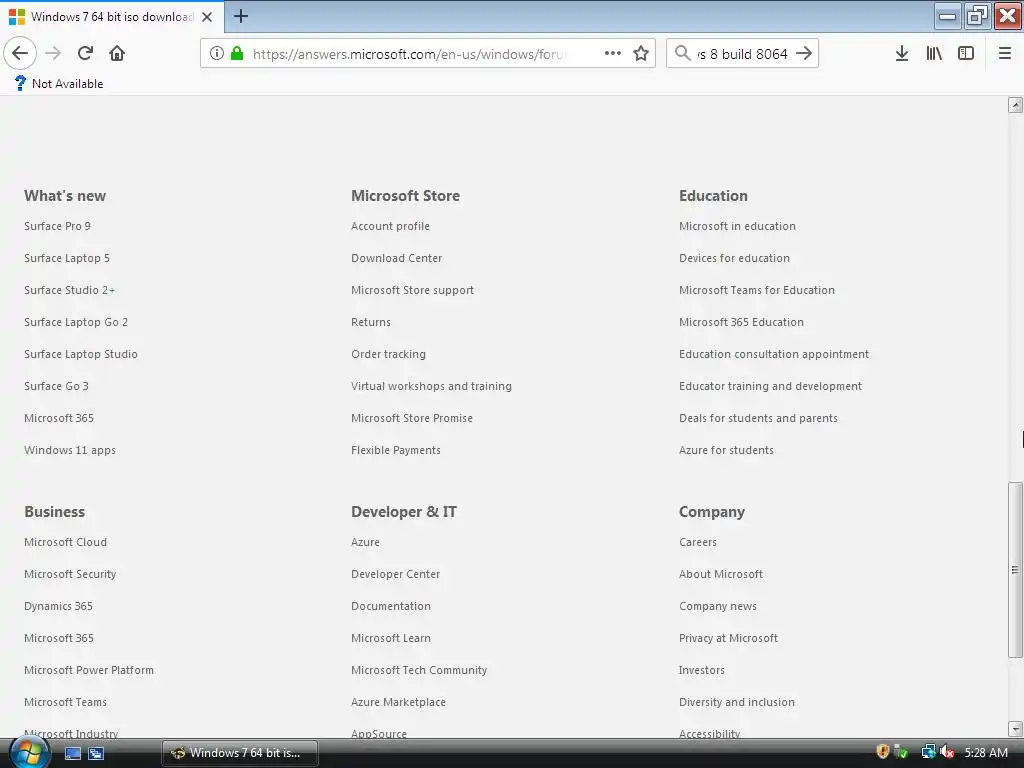Screen dimensions: 1024x768
Task: Toggle the sidebar view
Action: [x=966, y=53]
